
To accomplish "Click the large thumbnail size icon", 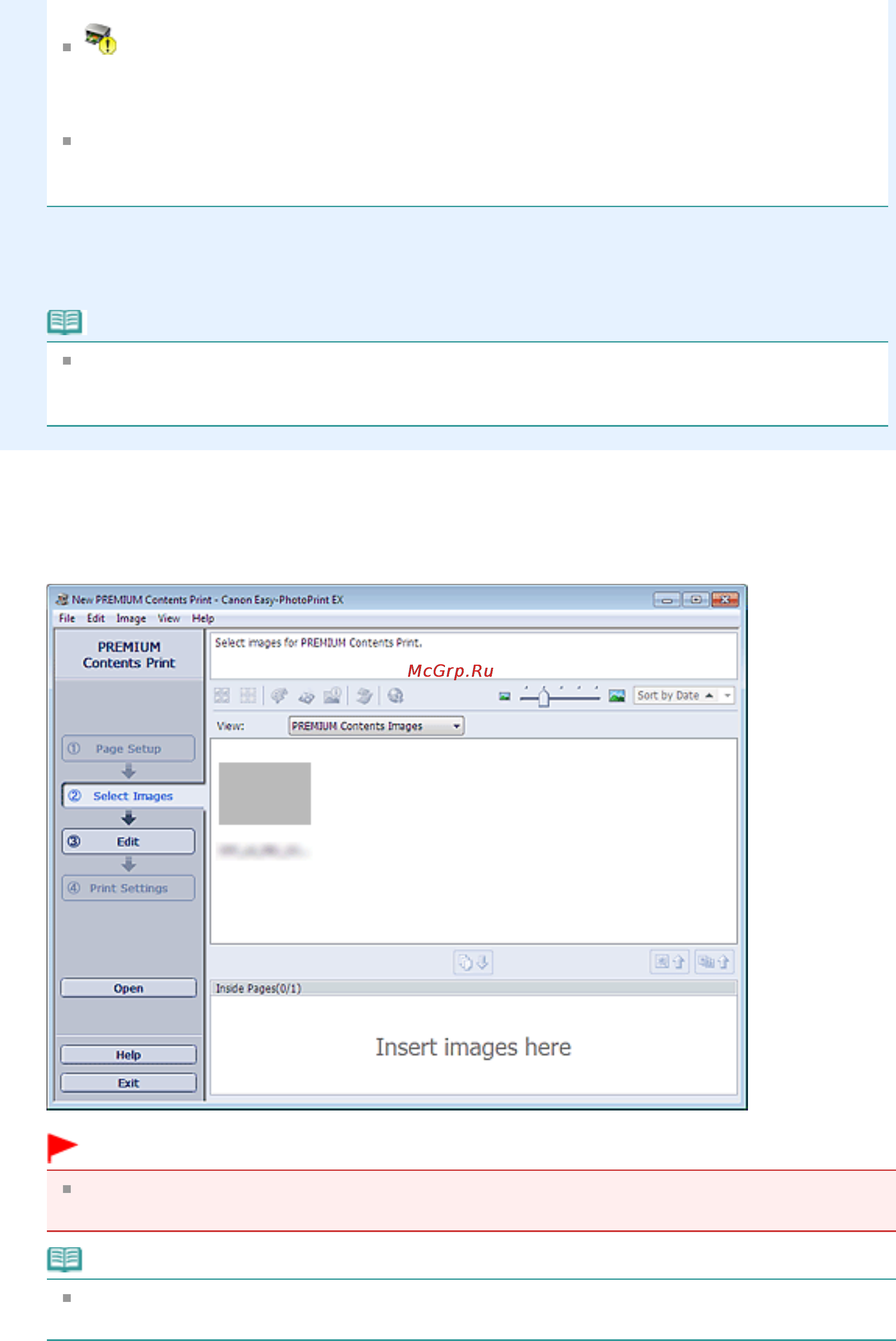I will [616, 695].
